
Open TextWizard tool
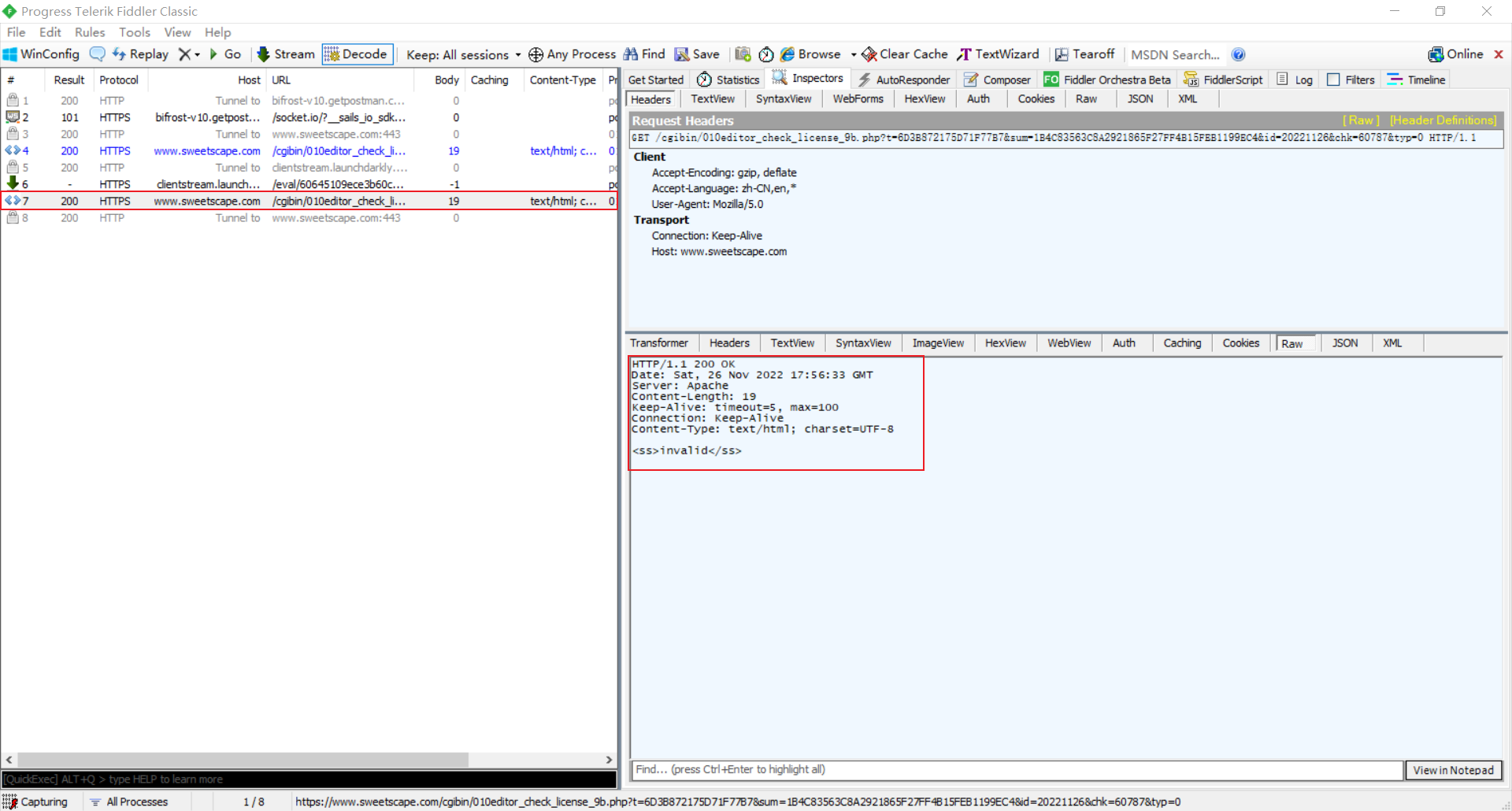999,54
